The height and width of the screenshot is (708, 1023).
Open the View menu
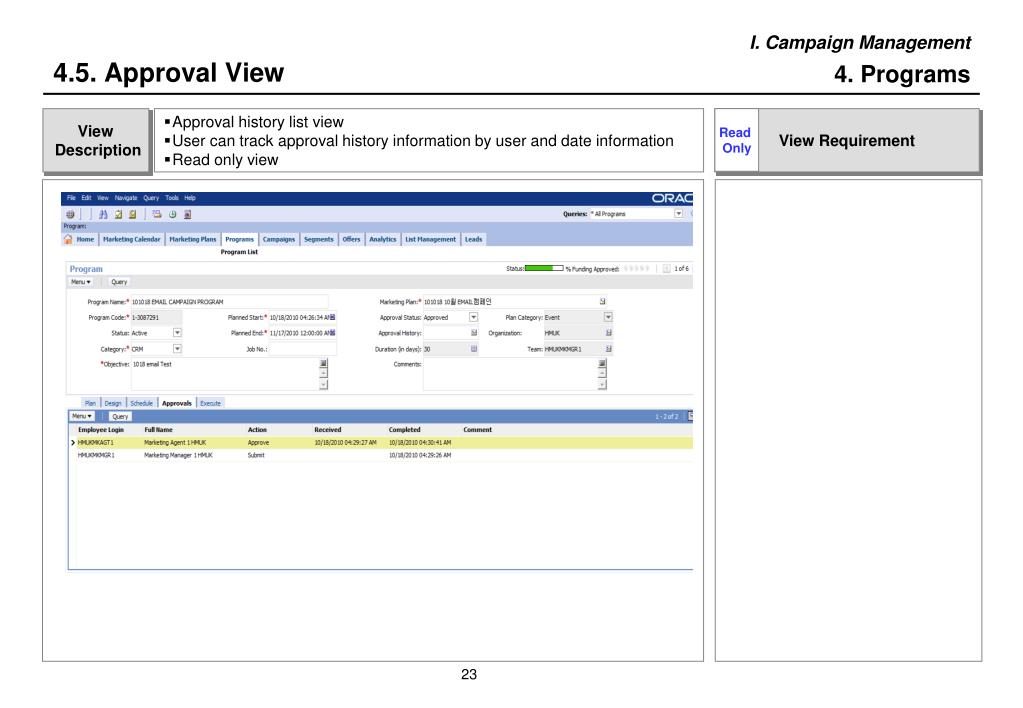pos(102,198)
